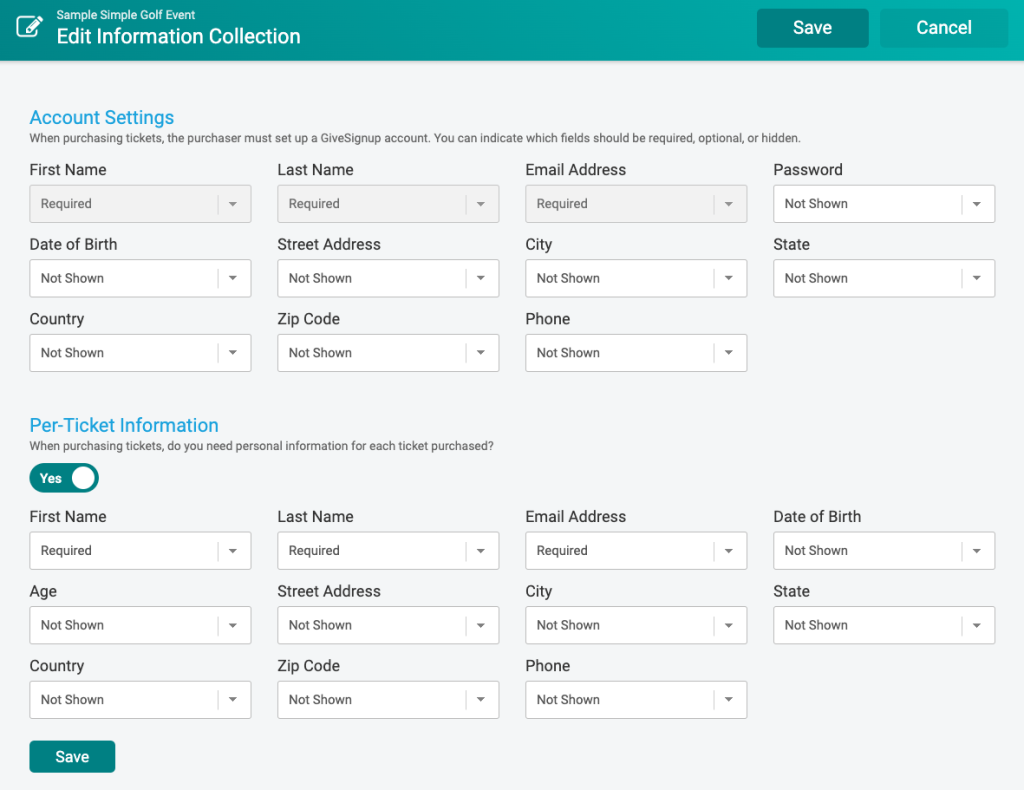Open Per-Ticket Date of Birth dropdown
The image size is (1024, 790).
click(x=884, y=550)
